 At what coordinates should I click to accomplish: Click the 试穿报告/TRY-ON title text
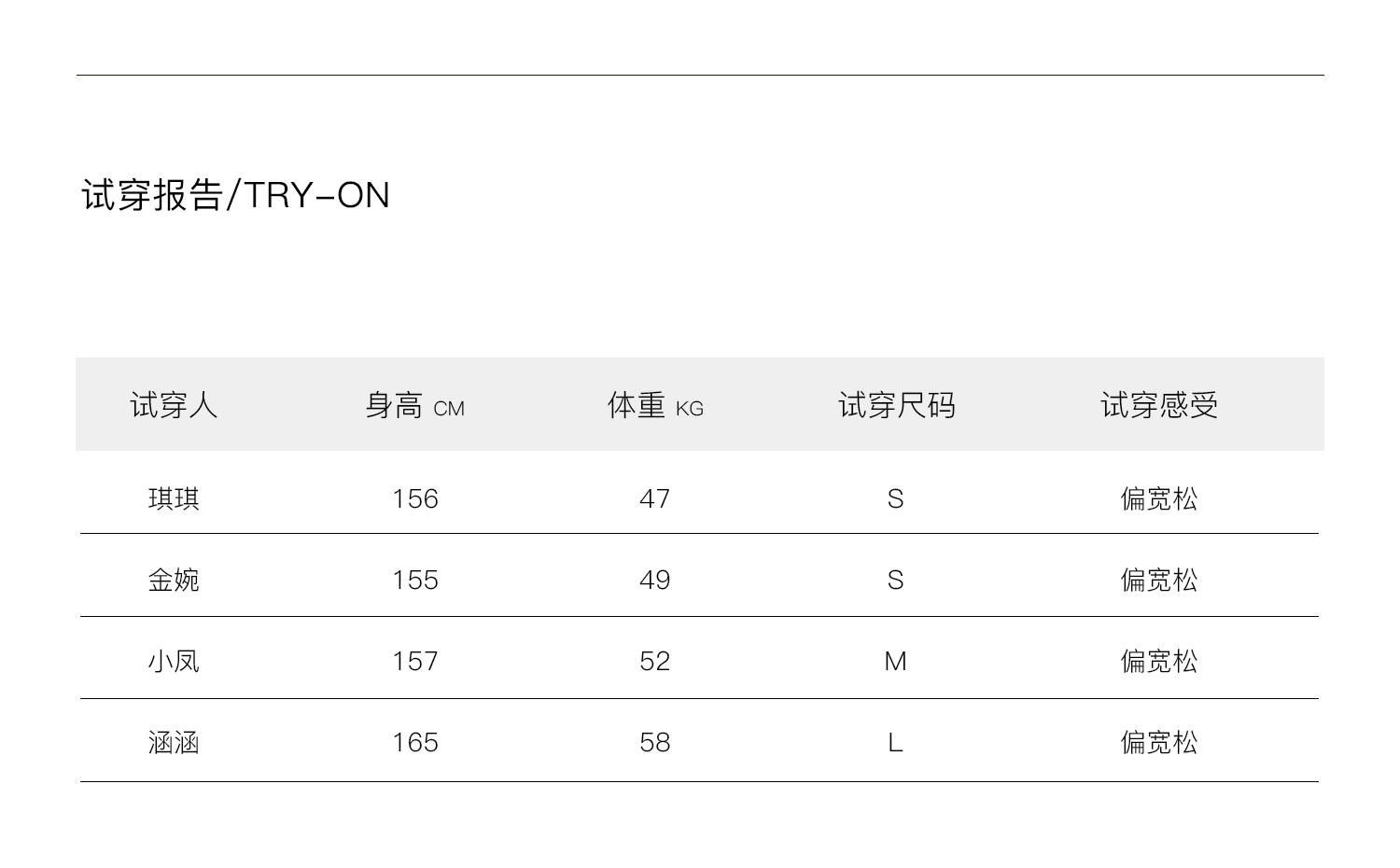(235, 195)
